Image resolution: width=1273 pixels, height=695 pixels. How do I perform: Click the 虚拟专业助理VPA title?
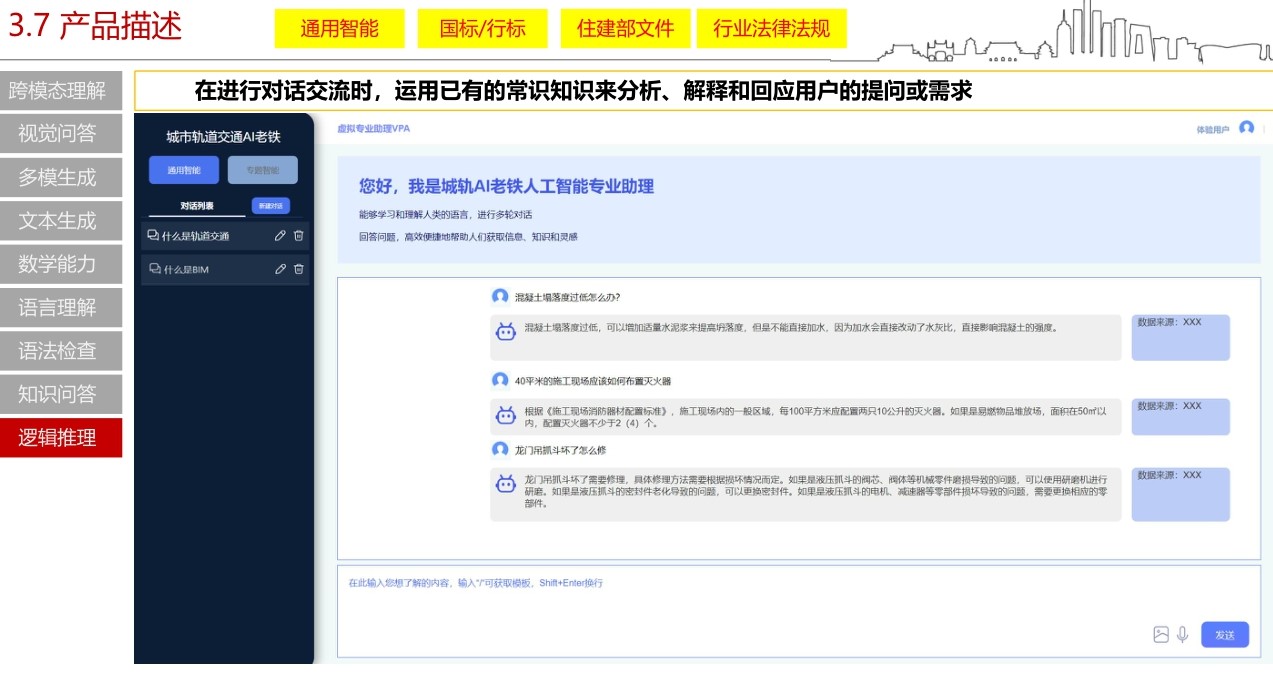pos(374,129)
